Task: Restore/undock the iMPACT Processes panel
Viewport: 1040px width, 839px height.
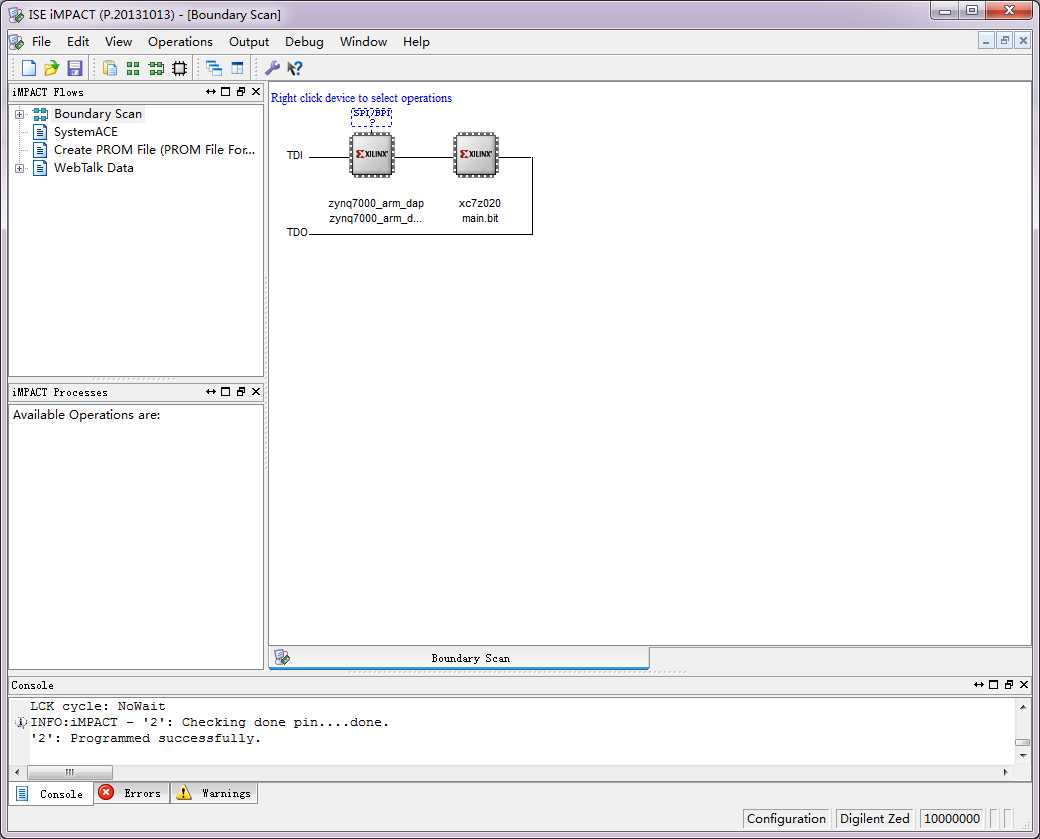Action: (241, 391)
